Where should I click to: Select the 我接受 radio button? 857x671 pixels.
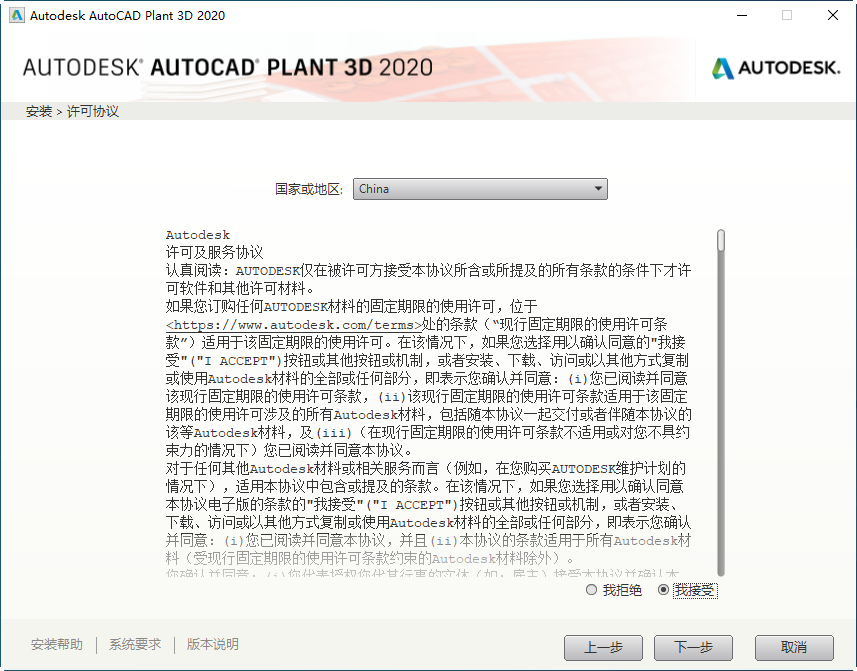click(663, 590)
